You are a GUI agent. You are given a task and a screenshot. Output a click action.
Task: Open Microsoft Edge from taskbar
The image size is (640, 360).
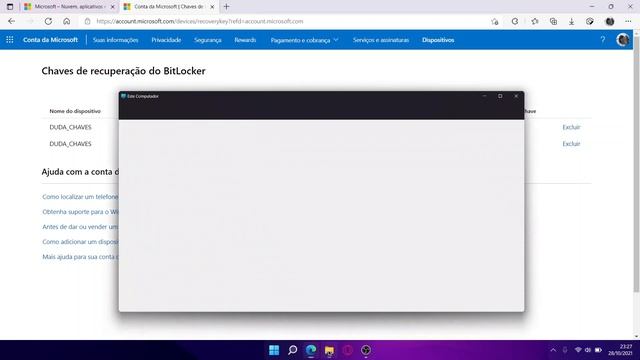pyautogui.click(x=311, y=350)
